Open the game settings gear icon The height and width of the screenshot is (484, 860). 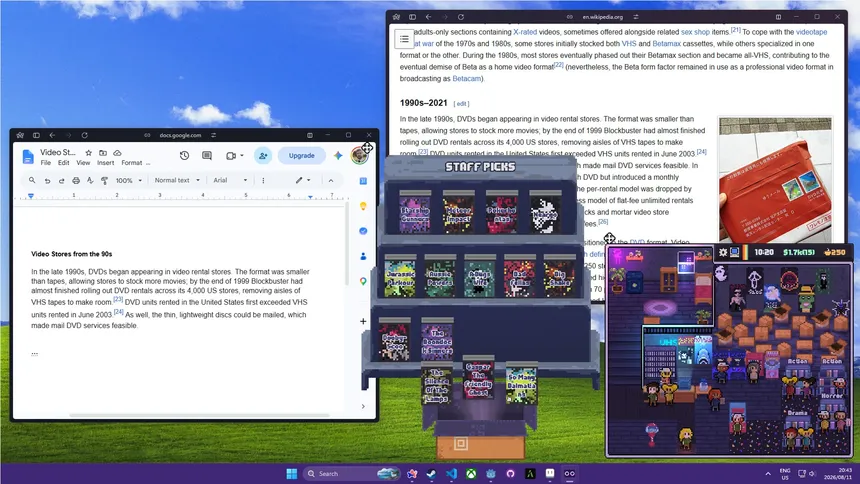[723, 252]
